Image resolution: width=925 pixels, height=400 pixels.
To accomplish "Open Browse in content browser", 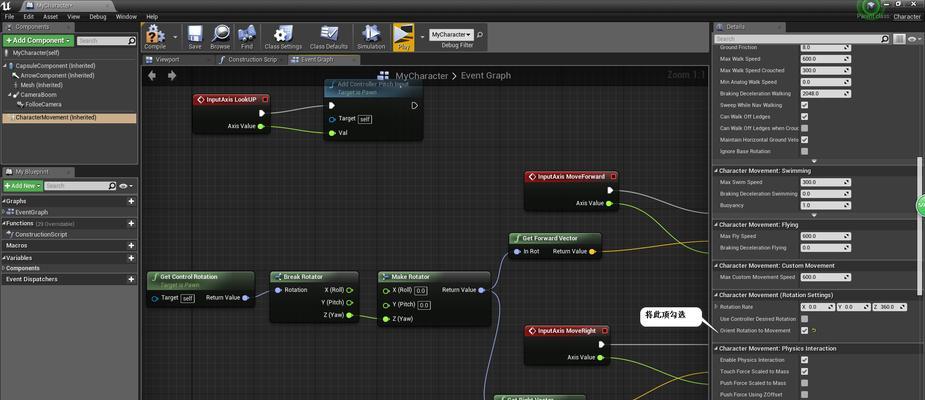I will point(220,37).
